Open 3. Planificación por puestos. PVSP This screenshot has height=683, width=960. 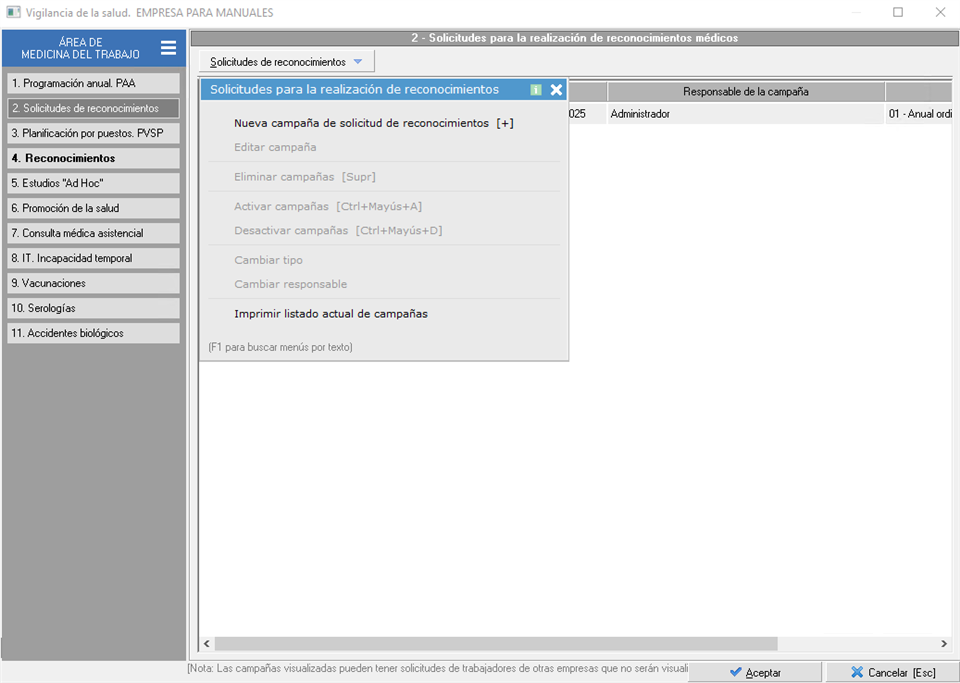(93, 133)
